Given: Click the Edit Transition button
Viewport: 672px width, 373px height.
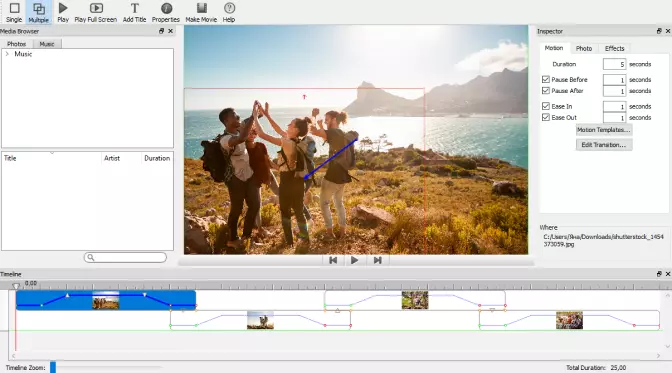Looking at the screenshot, I should [603, 145].
